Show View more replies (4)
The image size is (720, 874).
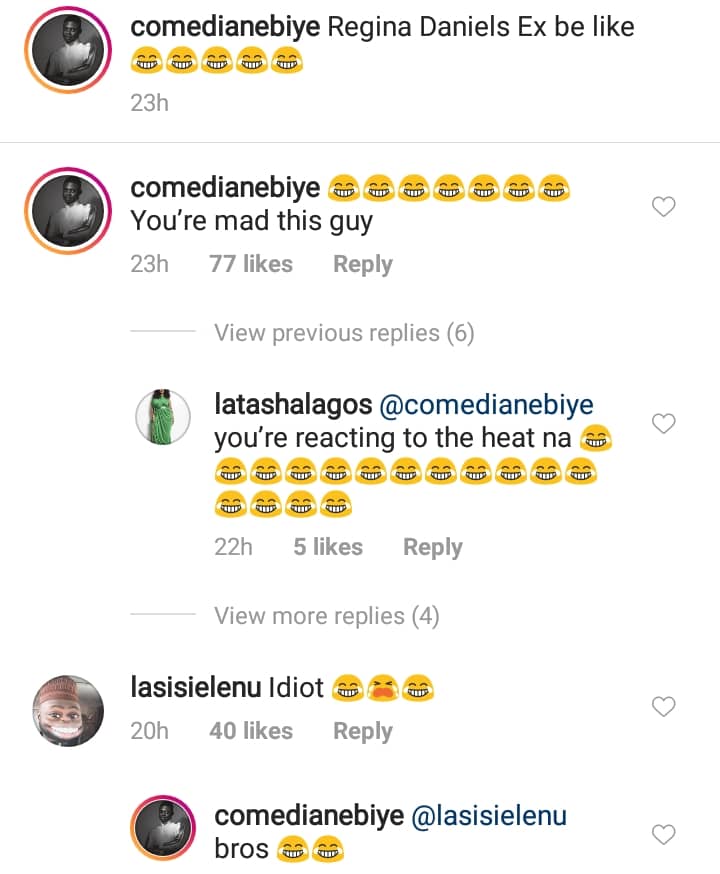[x=327, y=616]
